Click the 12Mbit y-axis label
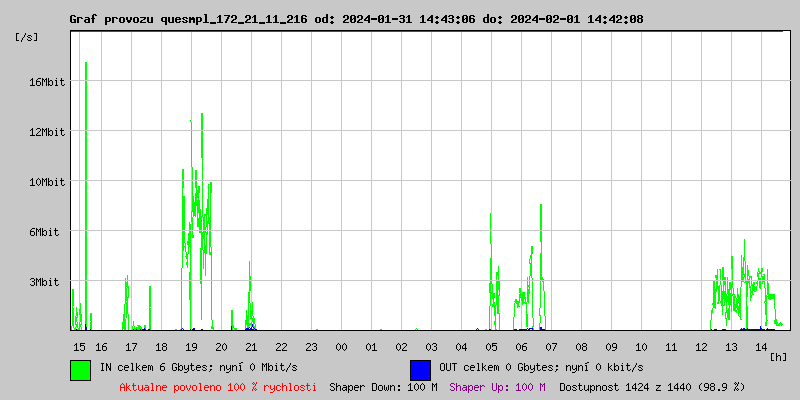The height and width of the screenshot is (400, 800). point(46,132)
